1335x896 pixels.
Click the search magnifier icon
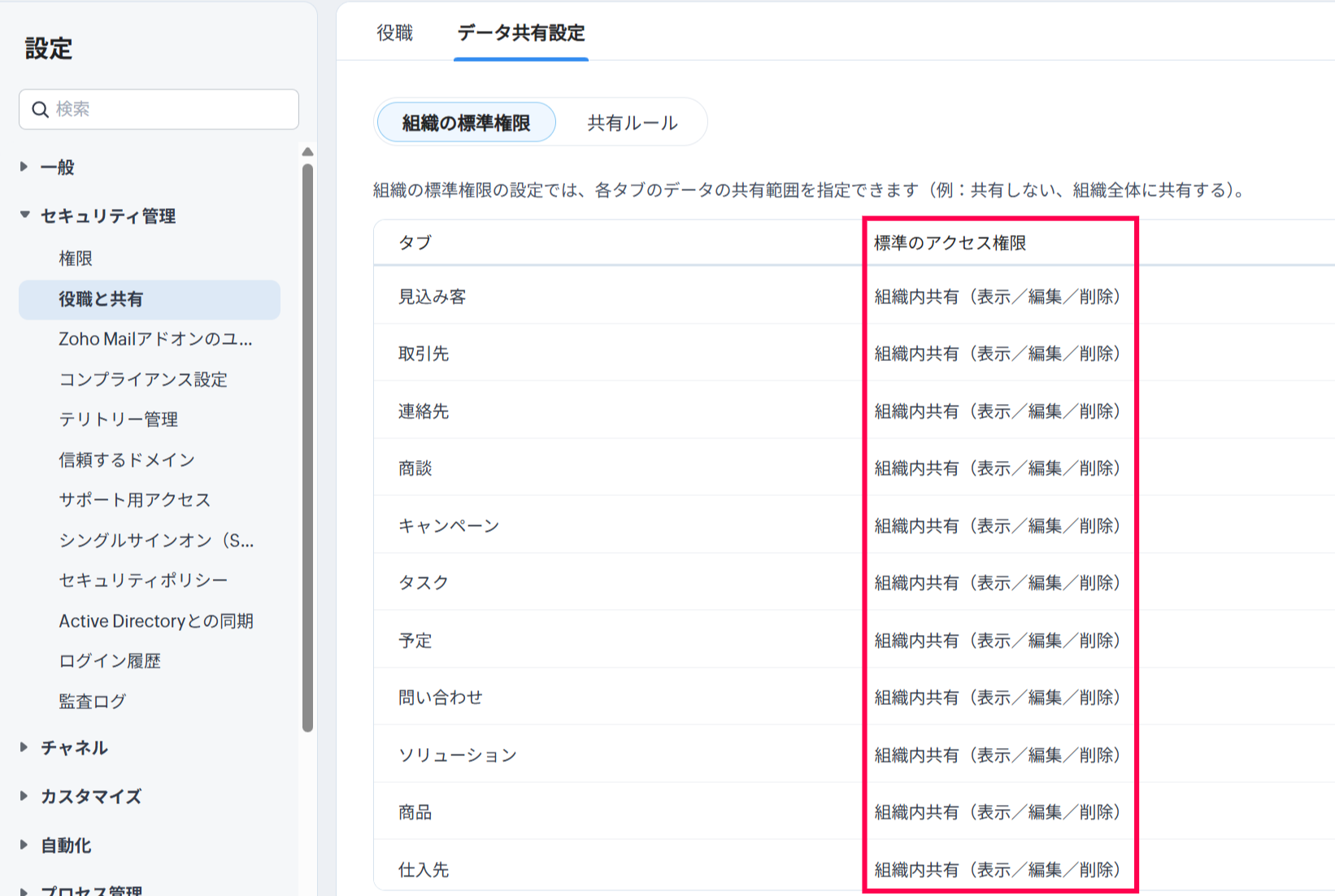[x=40, y=109]
